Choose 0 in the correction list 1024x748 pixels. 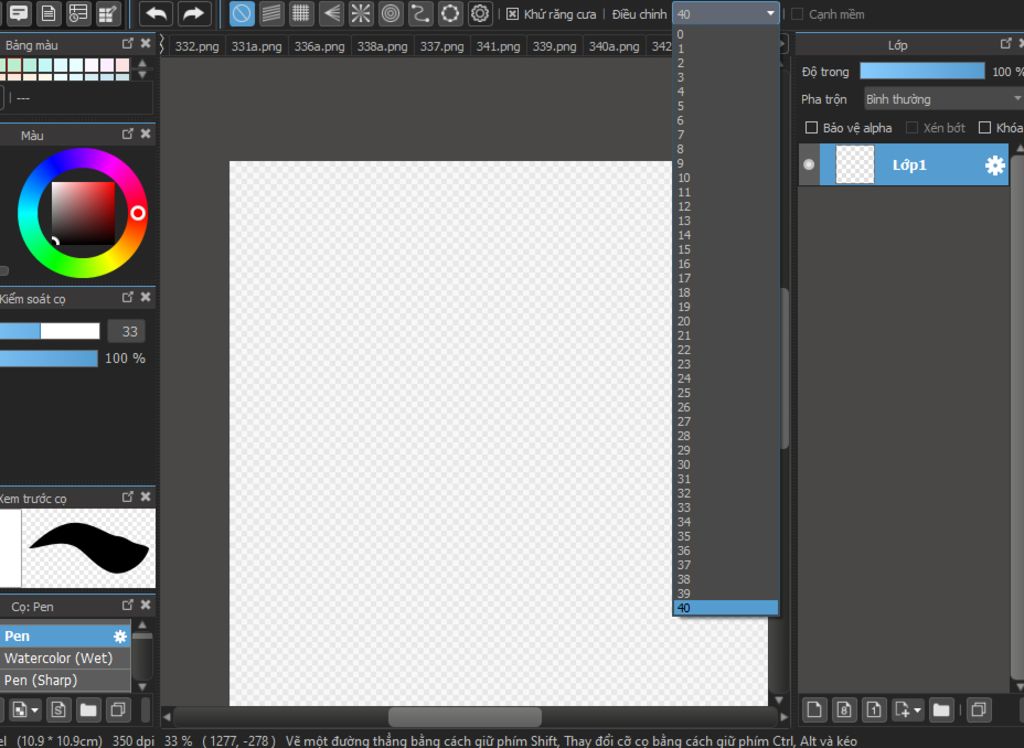726,35
